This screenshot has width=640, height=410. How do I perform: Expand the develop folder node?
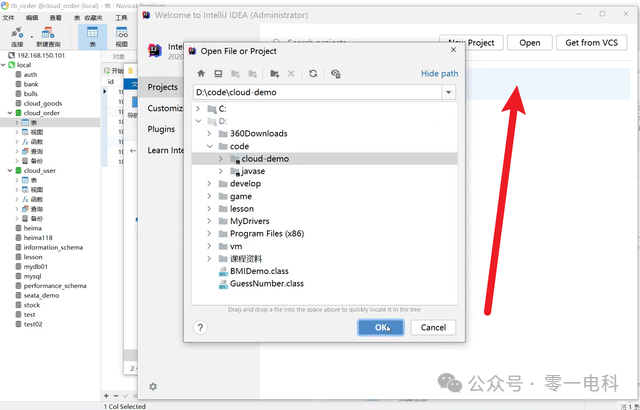click(209, 184)
